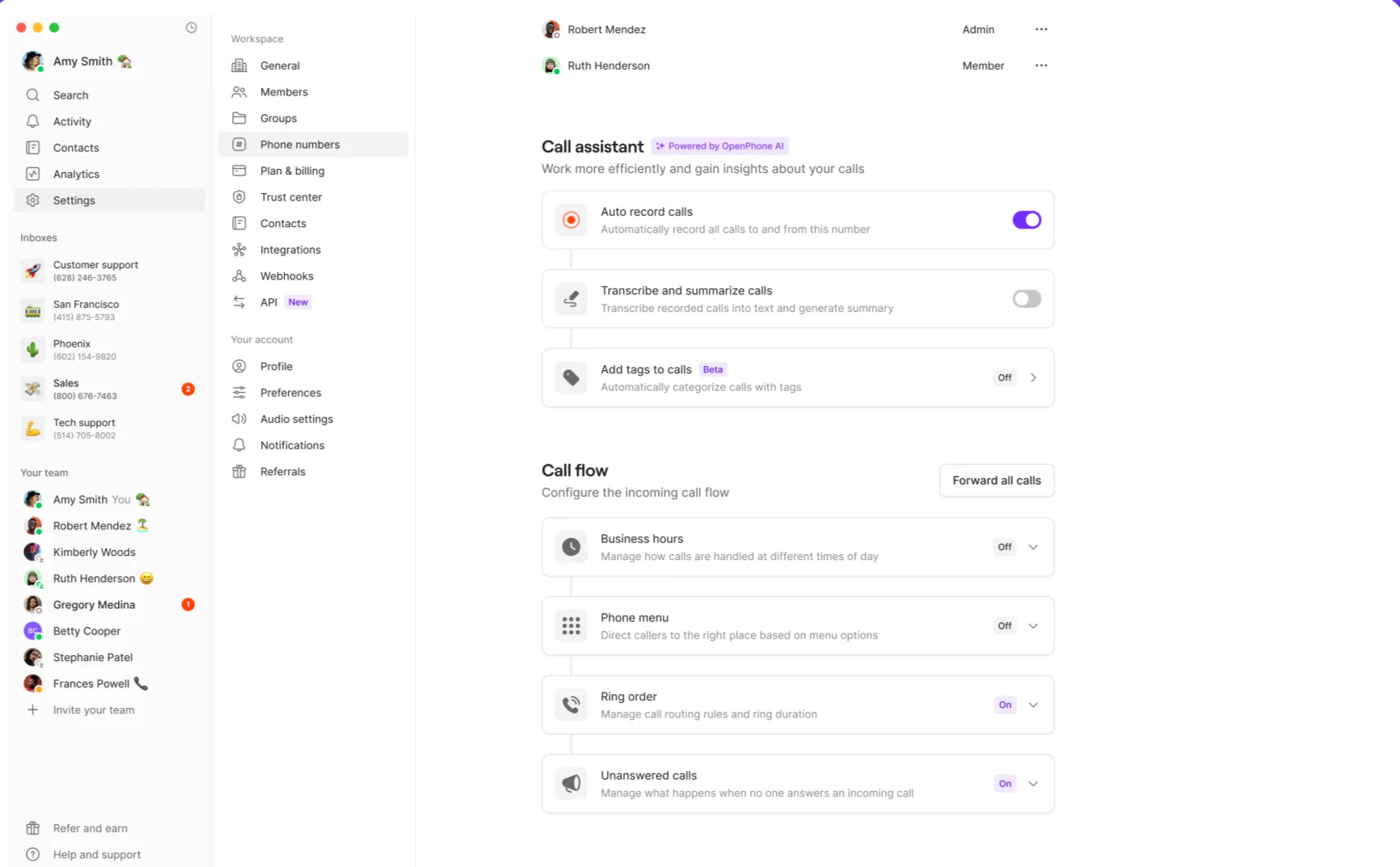Click Refer and earn link
Screen dimensions: 1400x867
click(90, 828)
